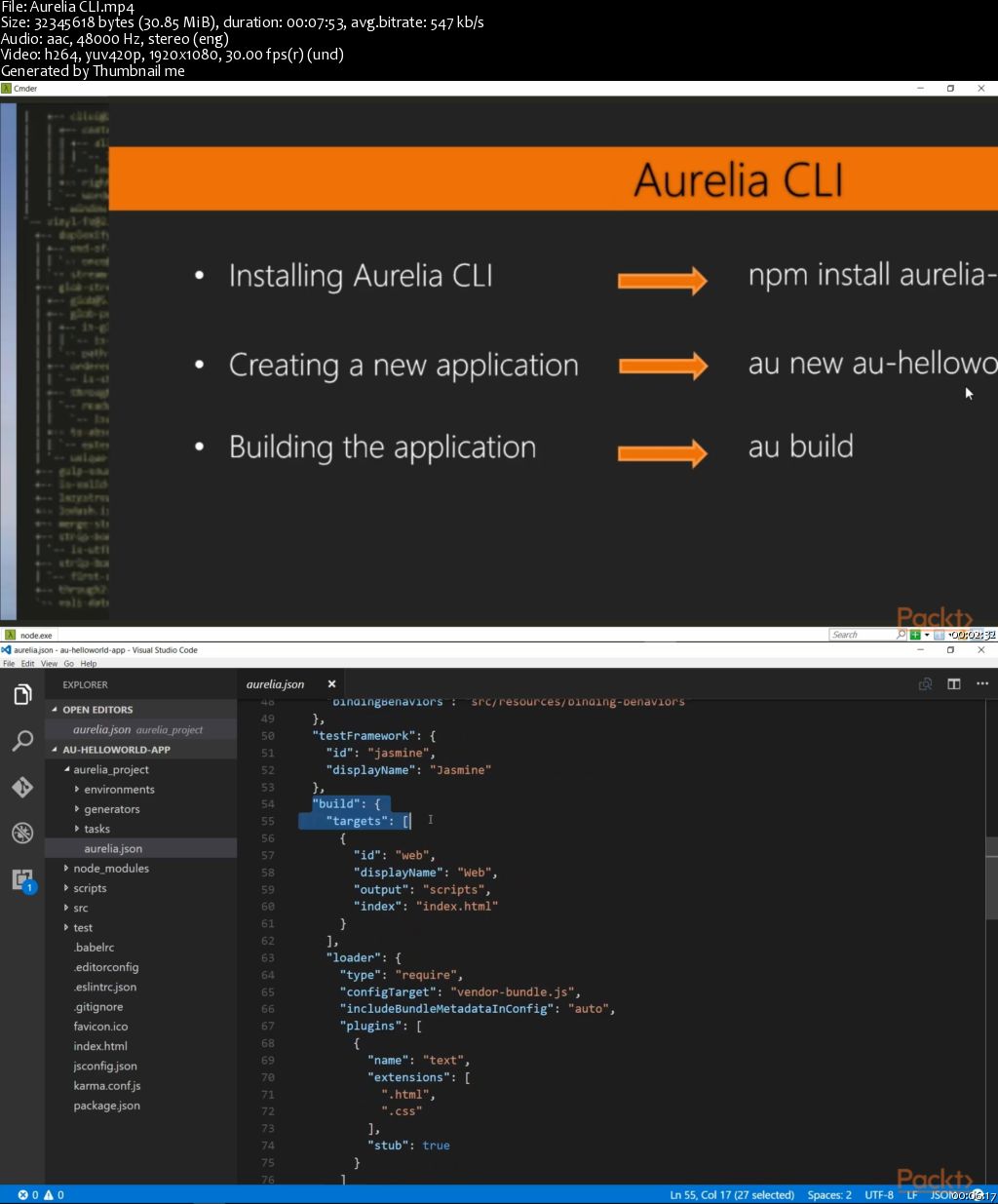This screenshot has width=998, height=1204.
Task: Focus the Cmder Search input field
Action: click(863, 635)
